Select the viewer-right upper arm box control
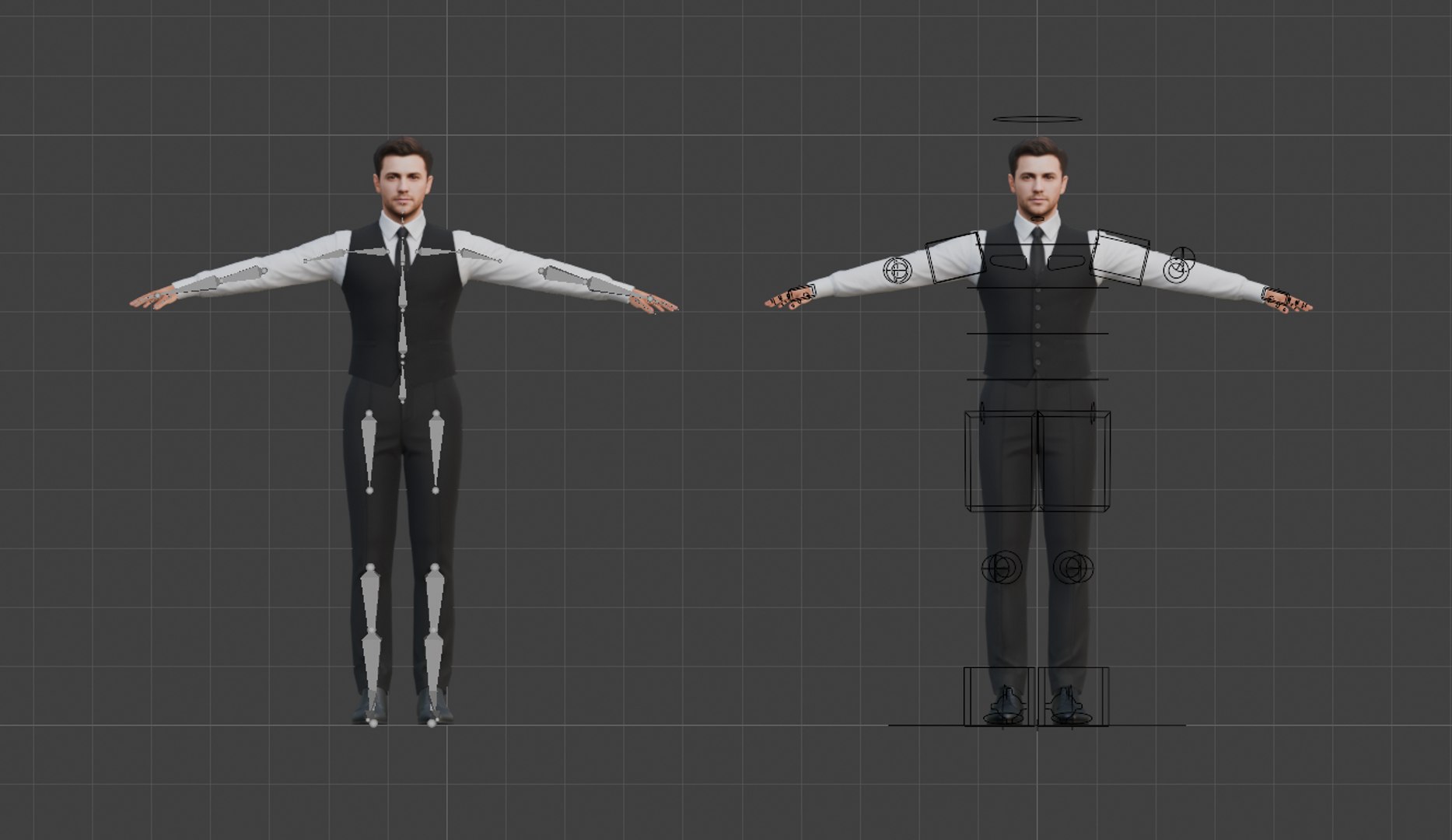The width and height of the screenshot is (1452, 840). point(1121,257)
